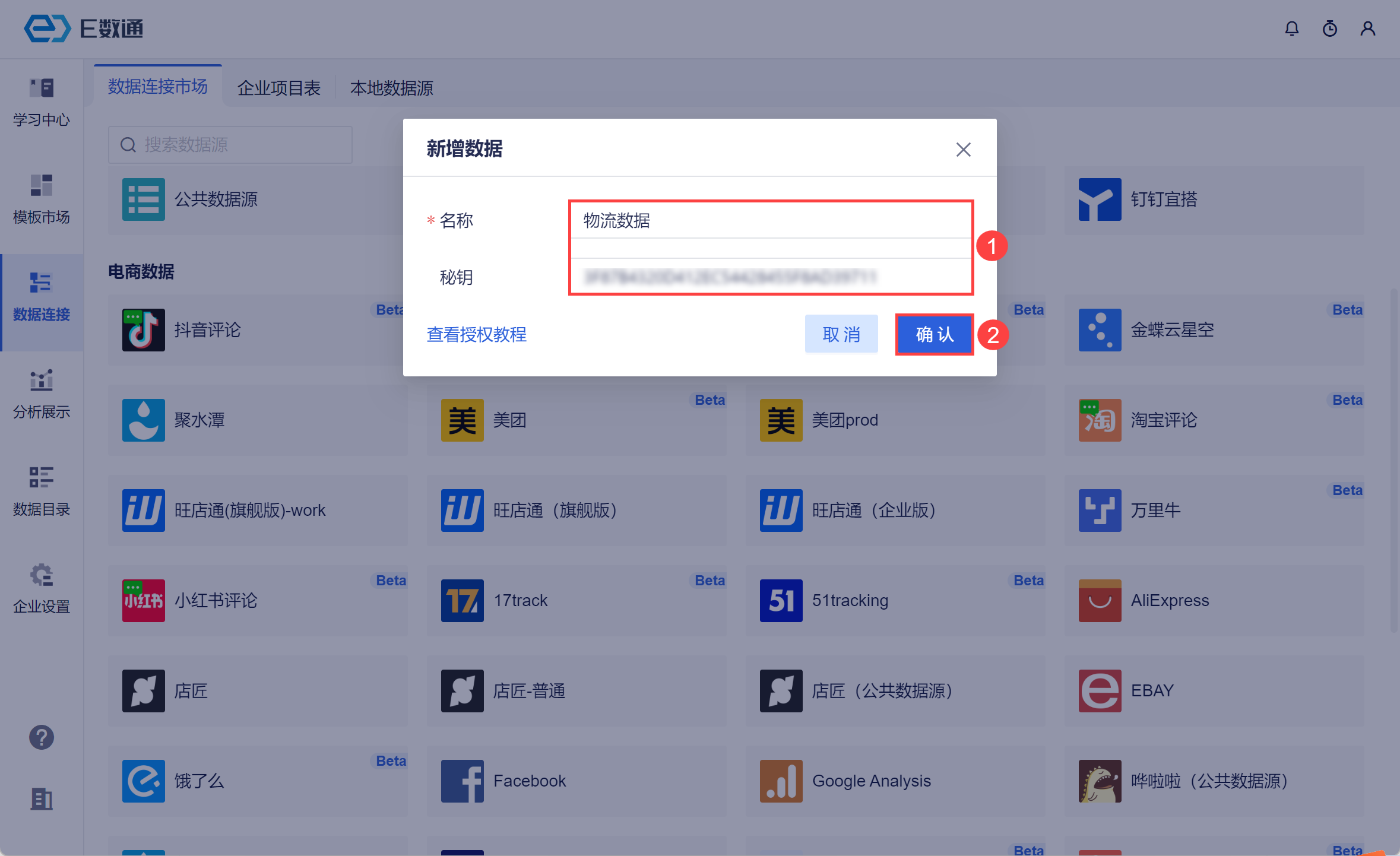Open the 查看授权教程 link
Viewport: 1400px width, 856px height.
pyautogui.click(x=476, y=335)
